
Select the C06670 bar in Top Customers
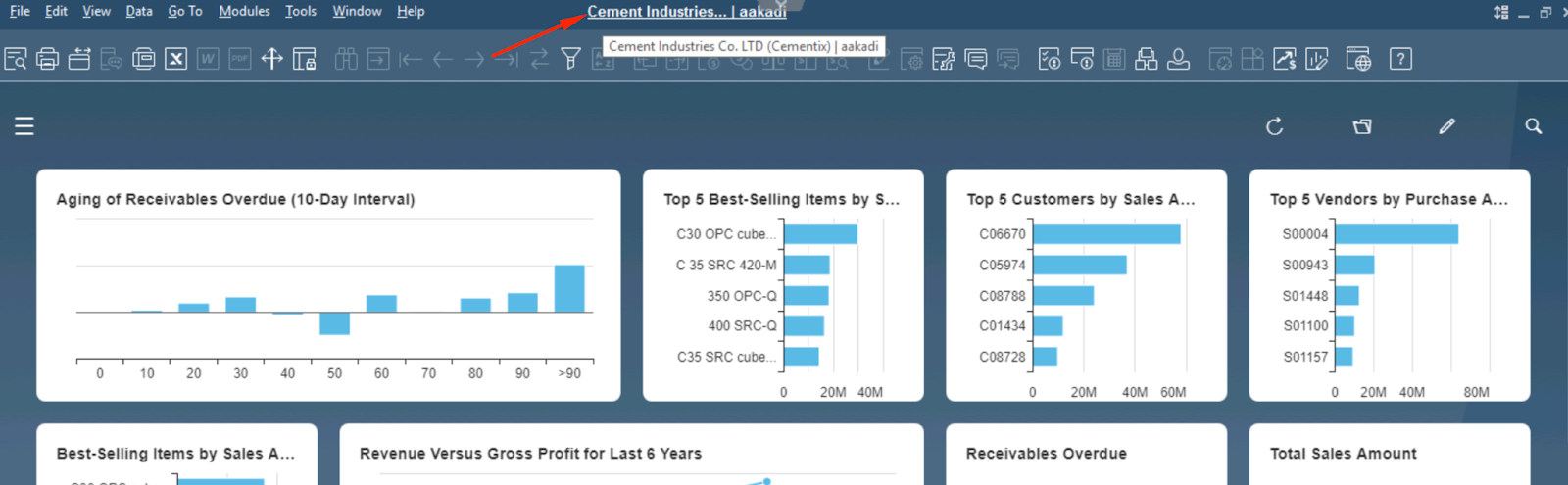[1105, 234]
